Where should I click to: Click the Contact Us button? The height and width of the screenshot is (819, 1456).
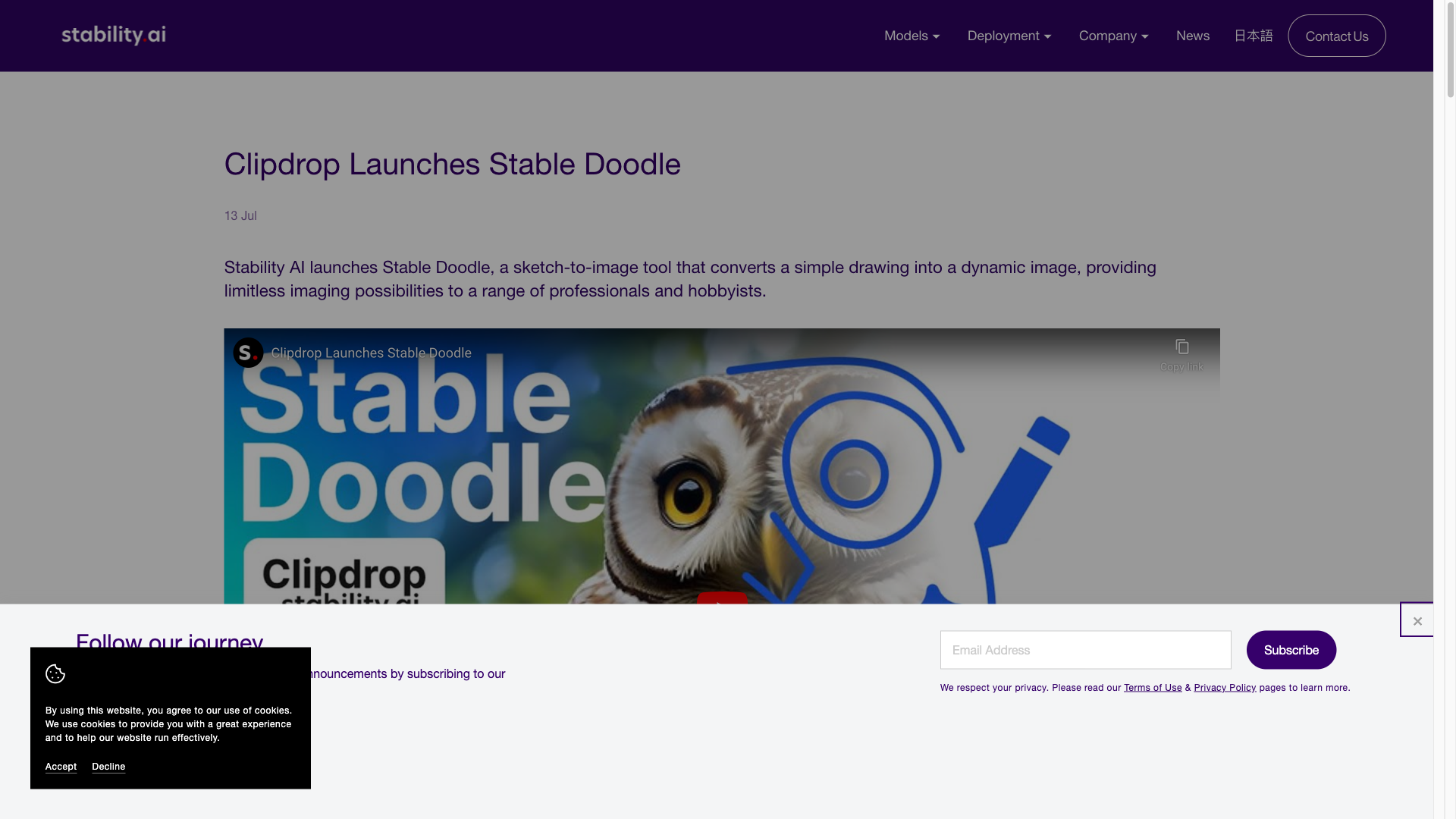(x=1336, y=36)
